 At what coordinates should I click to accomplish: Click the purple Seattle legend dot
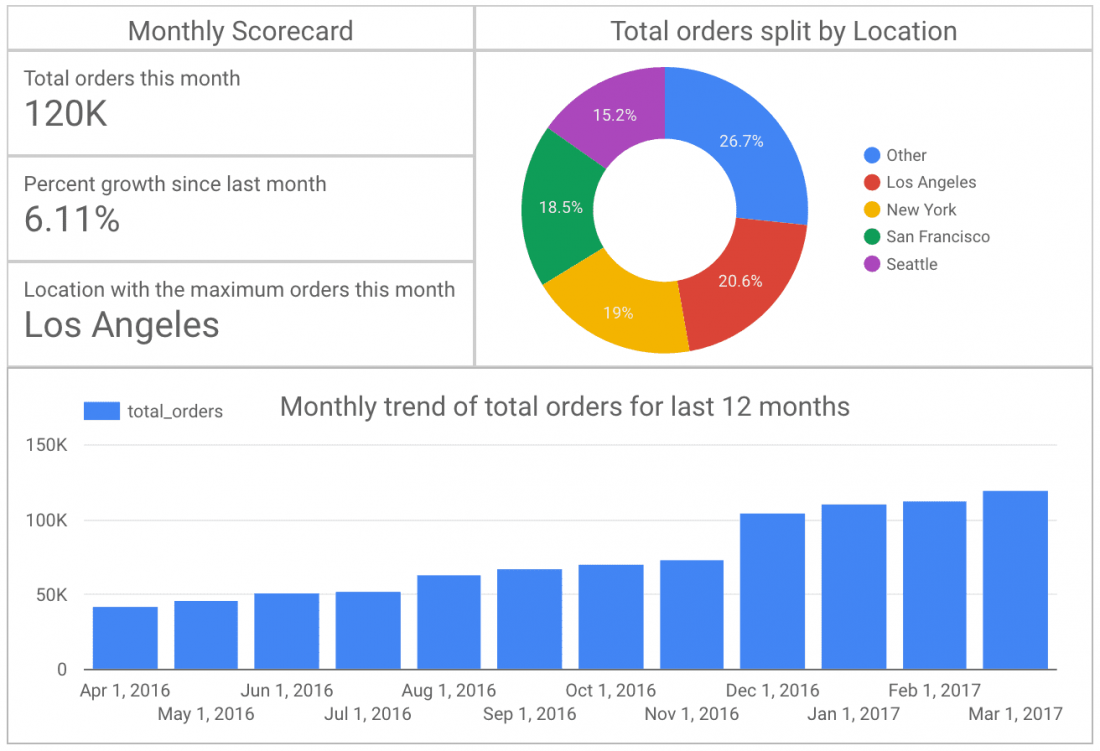coord(874,264)
